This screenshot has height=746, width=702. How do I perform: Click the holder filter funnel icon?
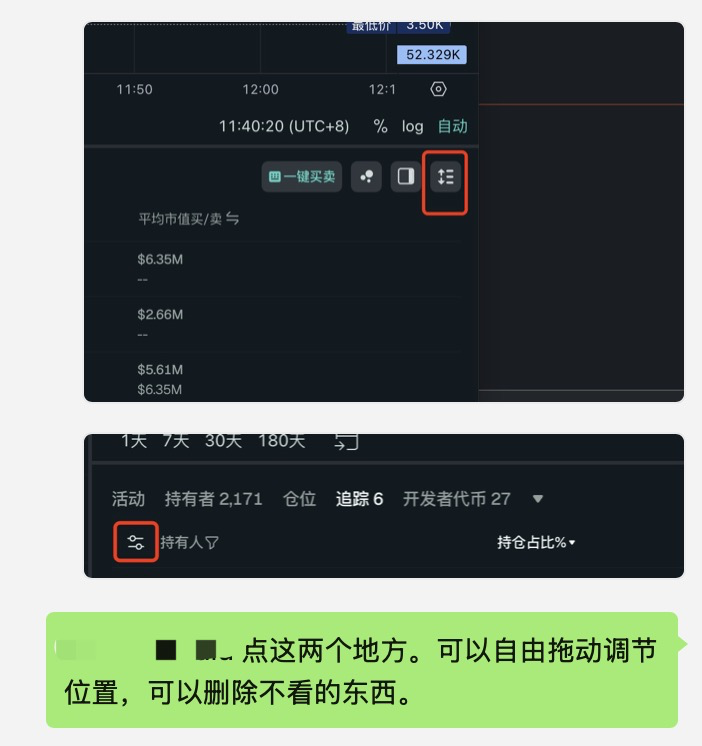[x=212, y=542]
